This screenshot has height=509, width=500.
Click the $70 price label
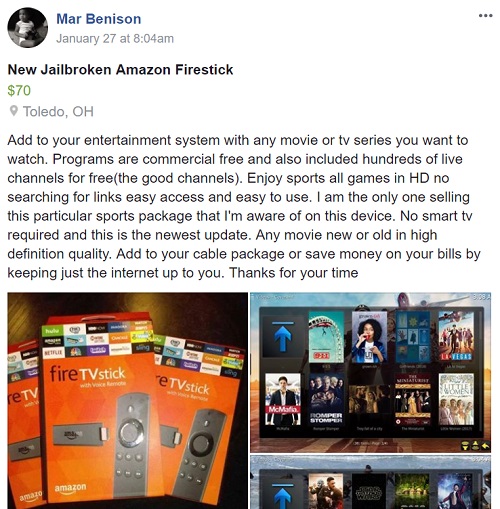19,90
